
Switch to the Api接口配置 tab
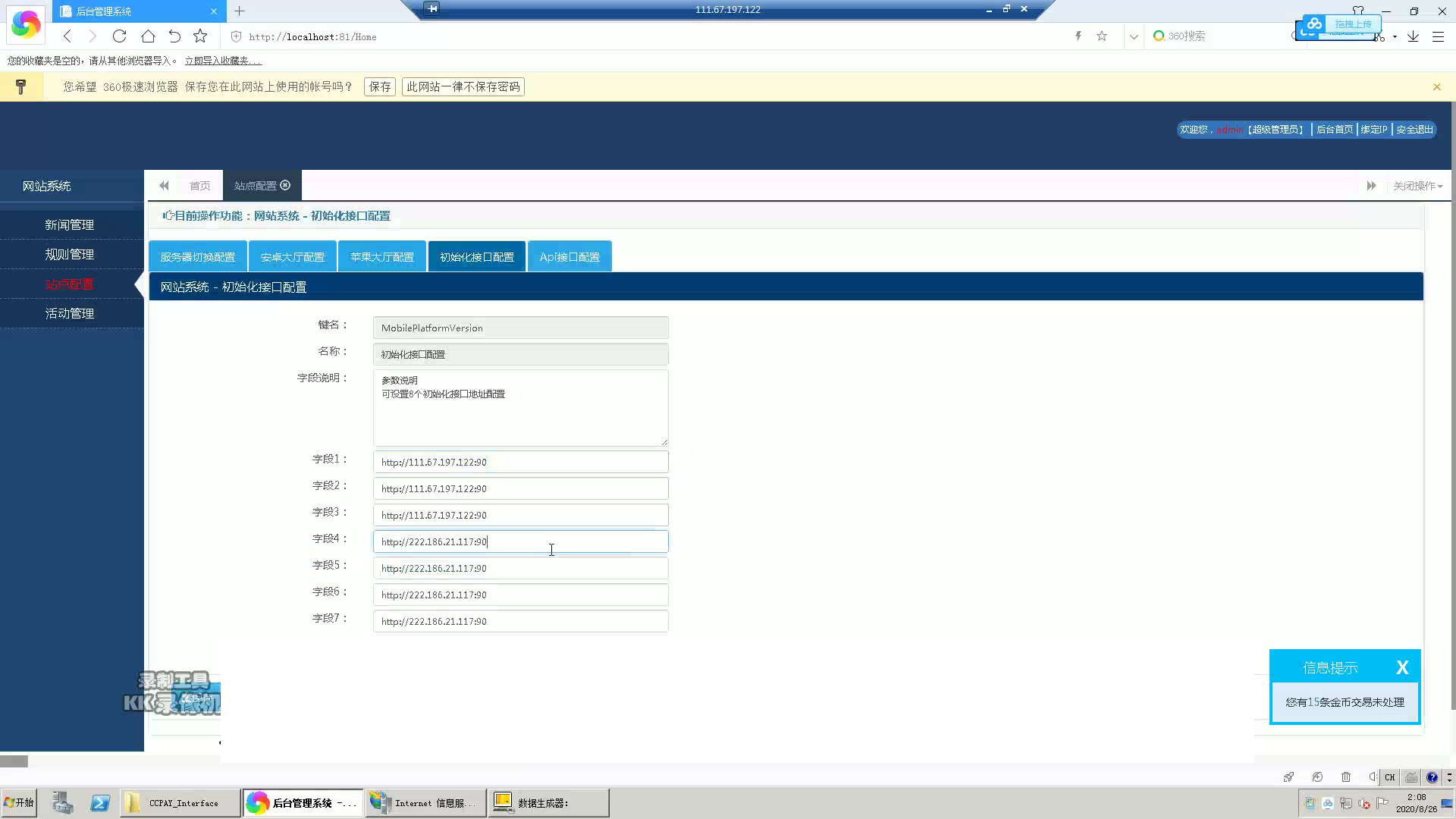[x=570, y=257]
